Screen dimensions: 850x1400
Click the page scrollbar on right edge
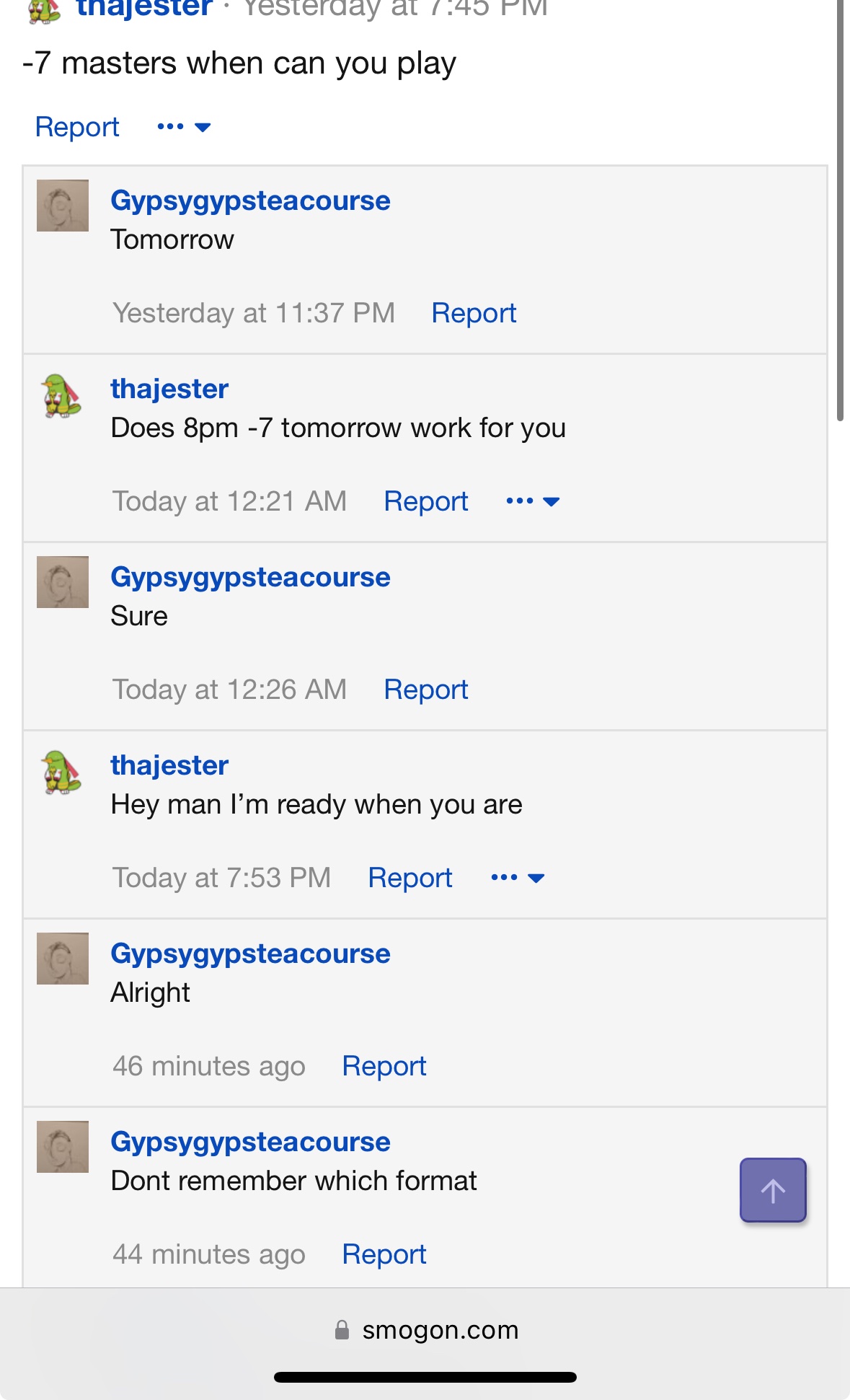[840, 216]
